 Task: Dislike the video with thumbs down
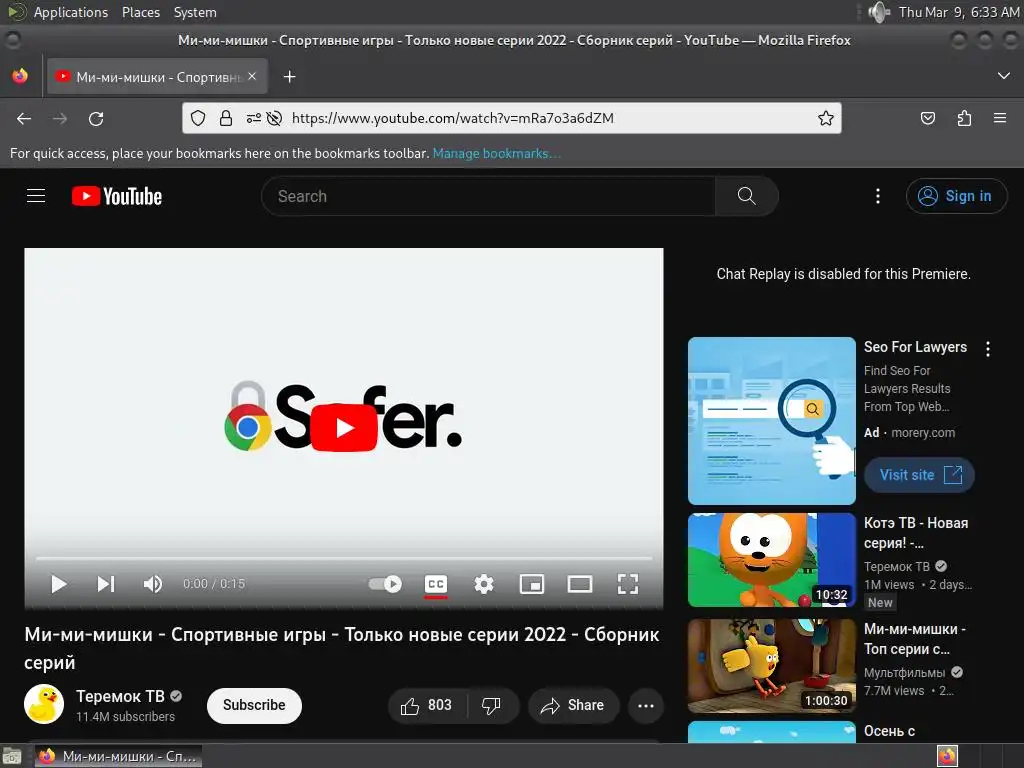491,705
